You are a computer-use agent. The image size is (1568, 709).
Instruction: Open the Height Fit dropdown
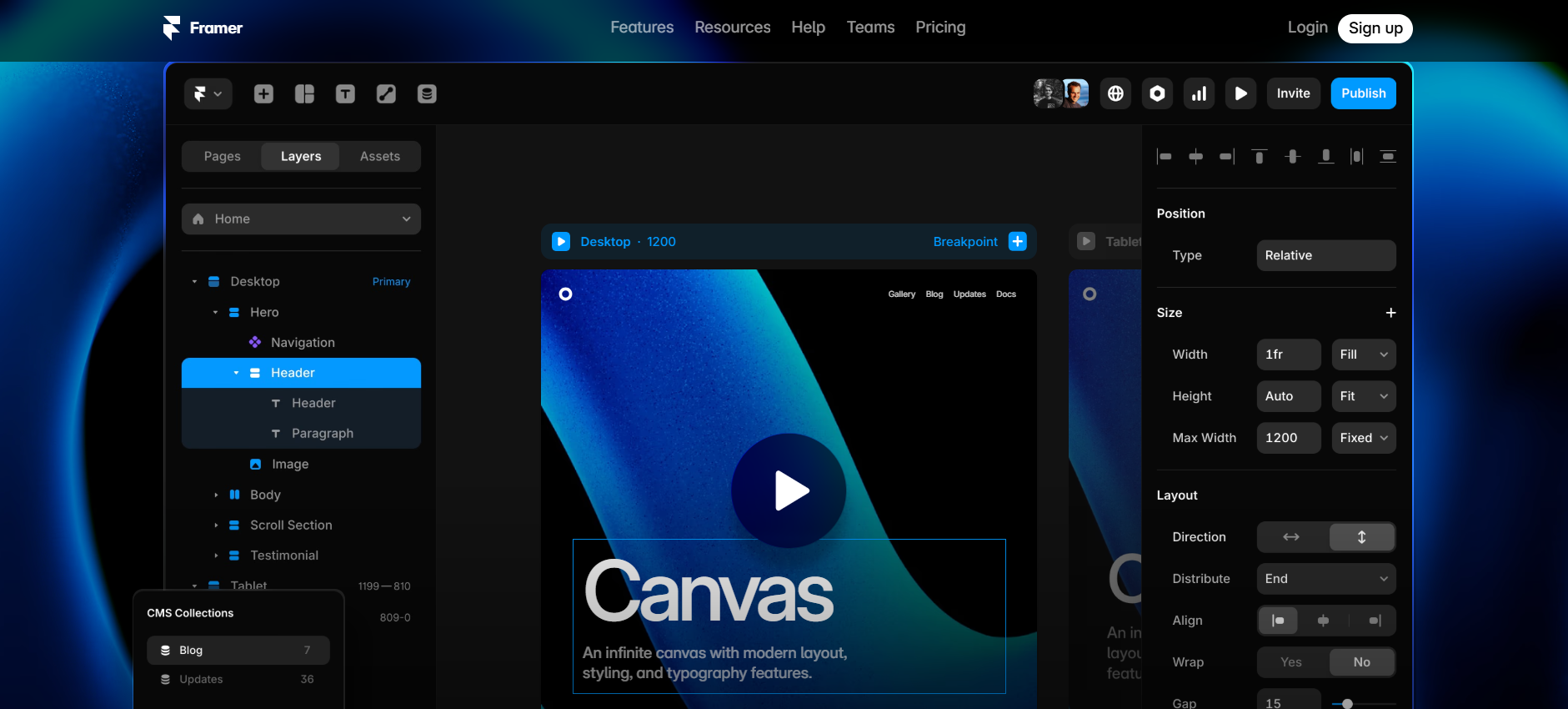[1363, 396]
